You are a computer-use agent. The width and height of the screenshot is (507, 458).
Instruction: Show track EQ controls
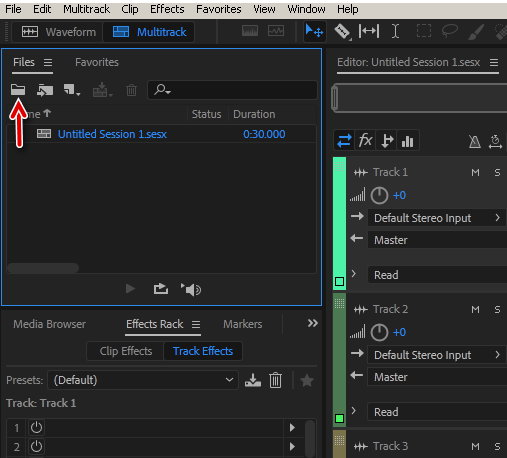408,141
